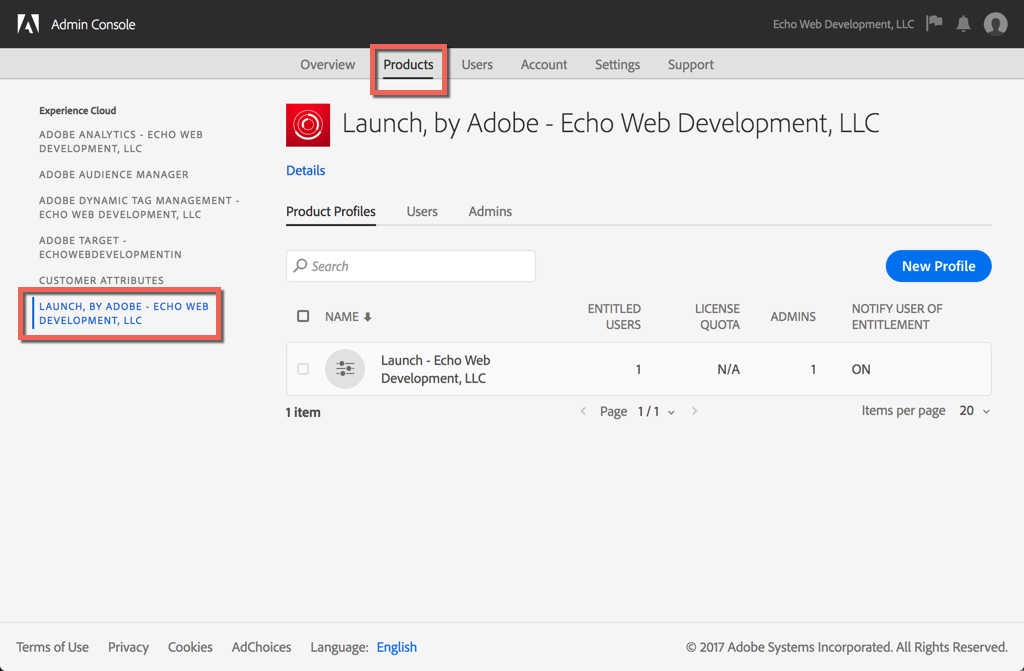Click the New Profile button
This screenshot has height=671, width=1024.
click(938, 266)
